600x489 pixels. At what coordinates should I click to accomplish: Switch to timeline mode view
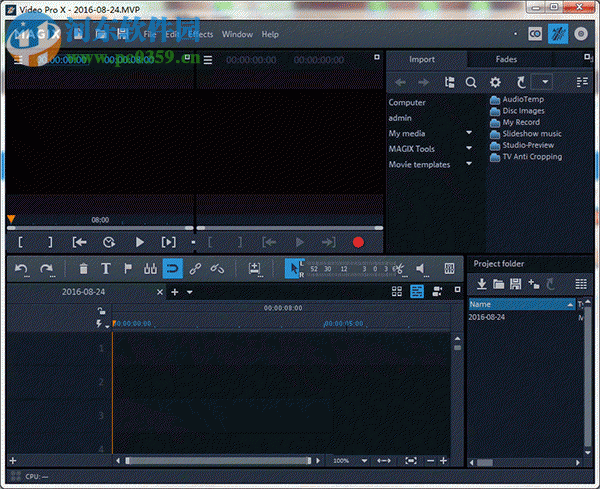pos(417,292)
